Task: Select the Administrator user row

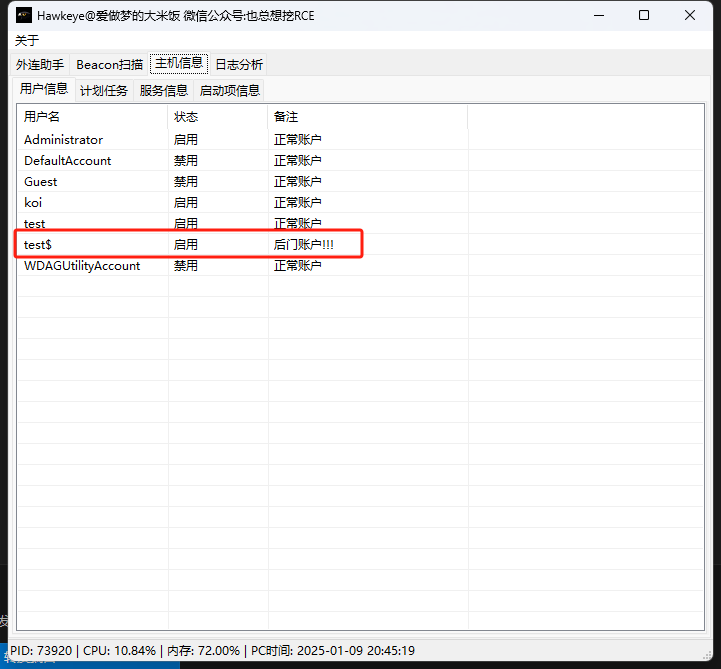Action: (x=360, y=139)
